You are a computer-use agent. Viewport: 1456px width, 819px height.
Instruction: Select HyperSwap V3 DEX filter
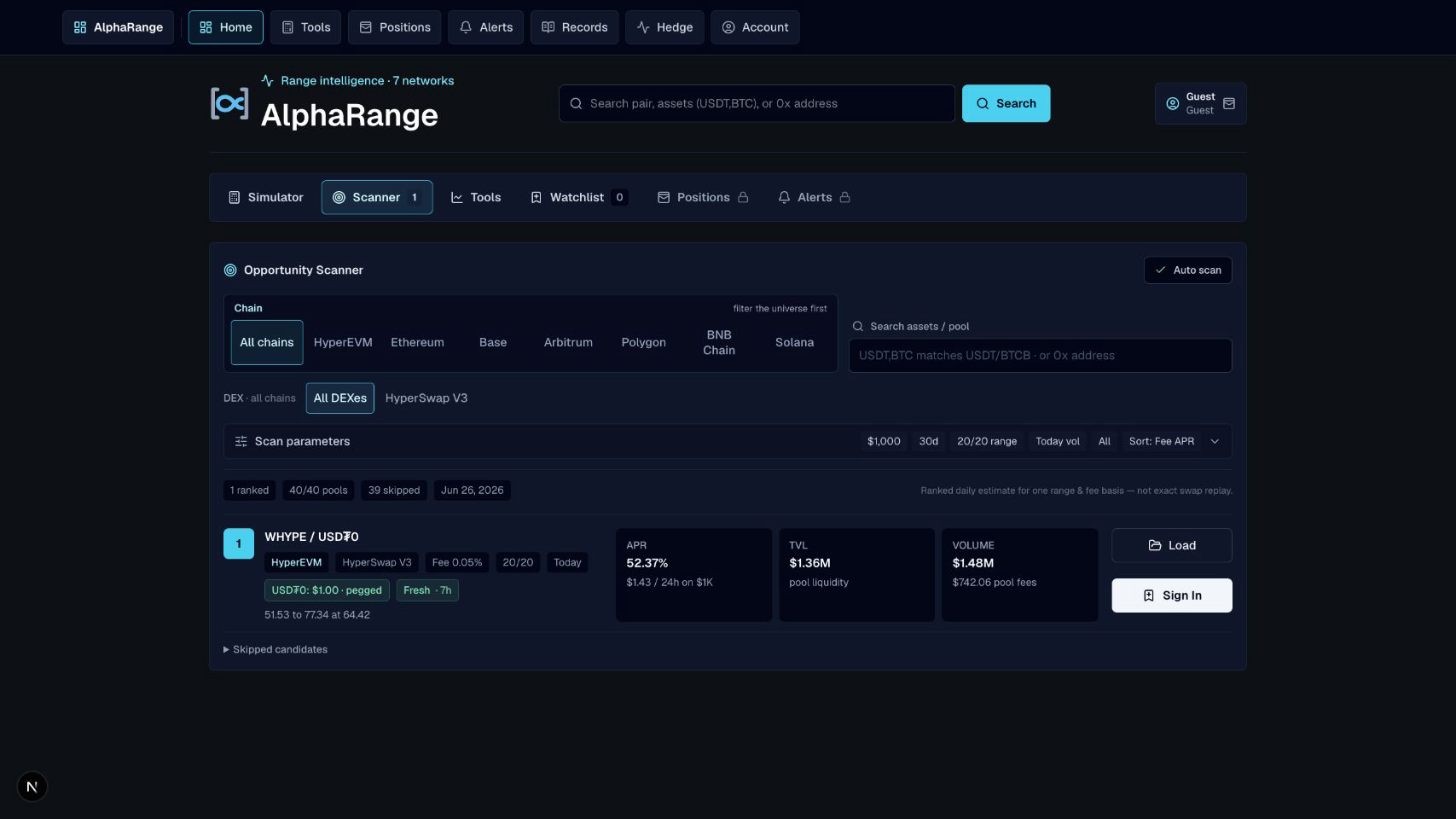tap(426, 398)
